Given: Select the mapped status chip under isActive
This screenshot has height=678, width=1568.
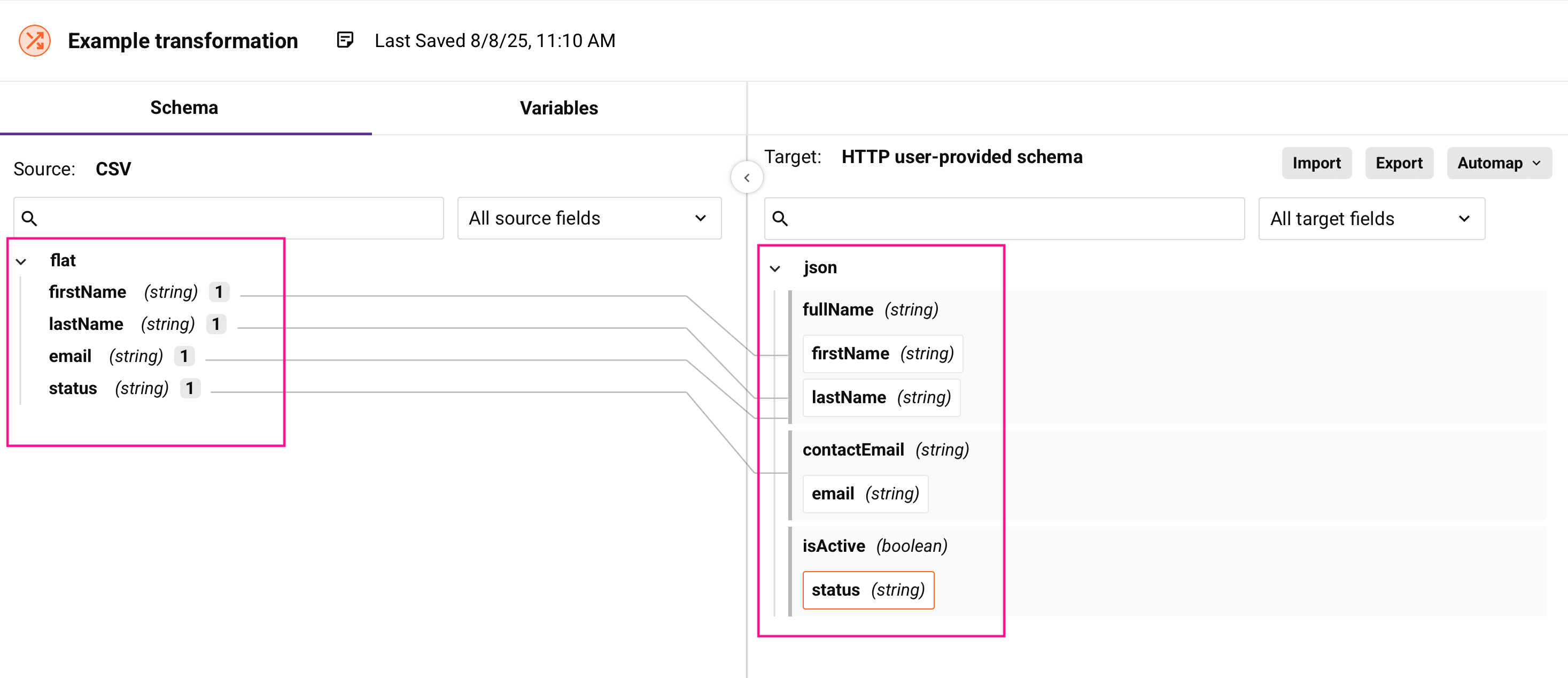Looking at the screenshot, I should tap(867, 590).
